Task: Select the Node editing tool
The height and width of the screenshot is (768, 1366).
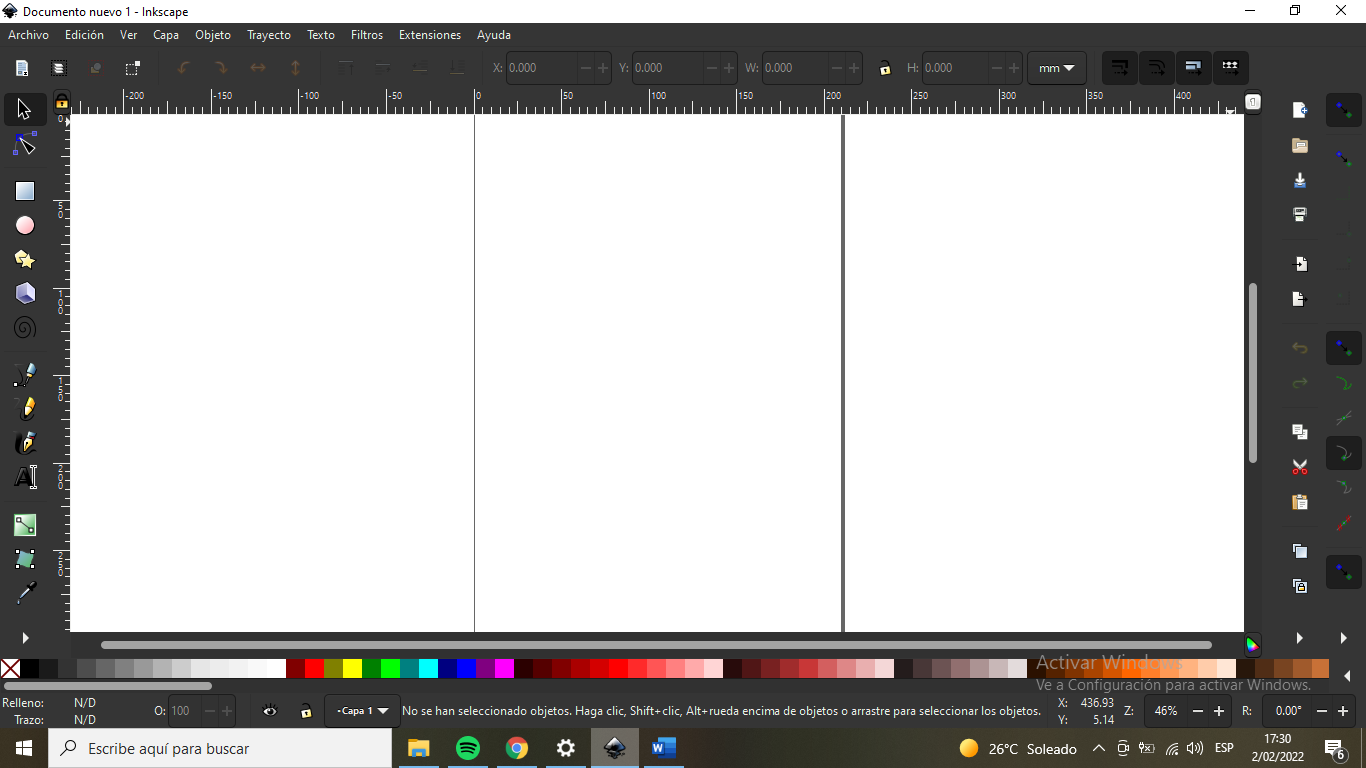Action: pos(25,145)
